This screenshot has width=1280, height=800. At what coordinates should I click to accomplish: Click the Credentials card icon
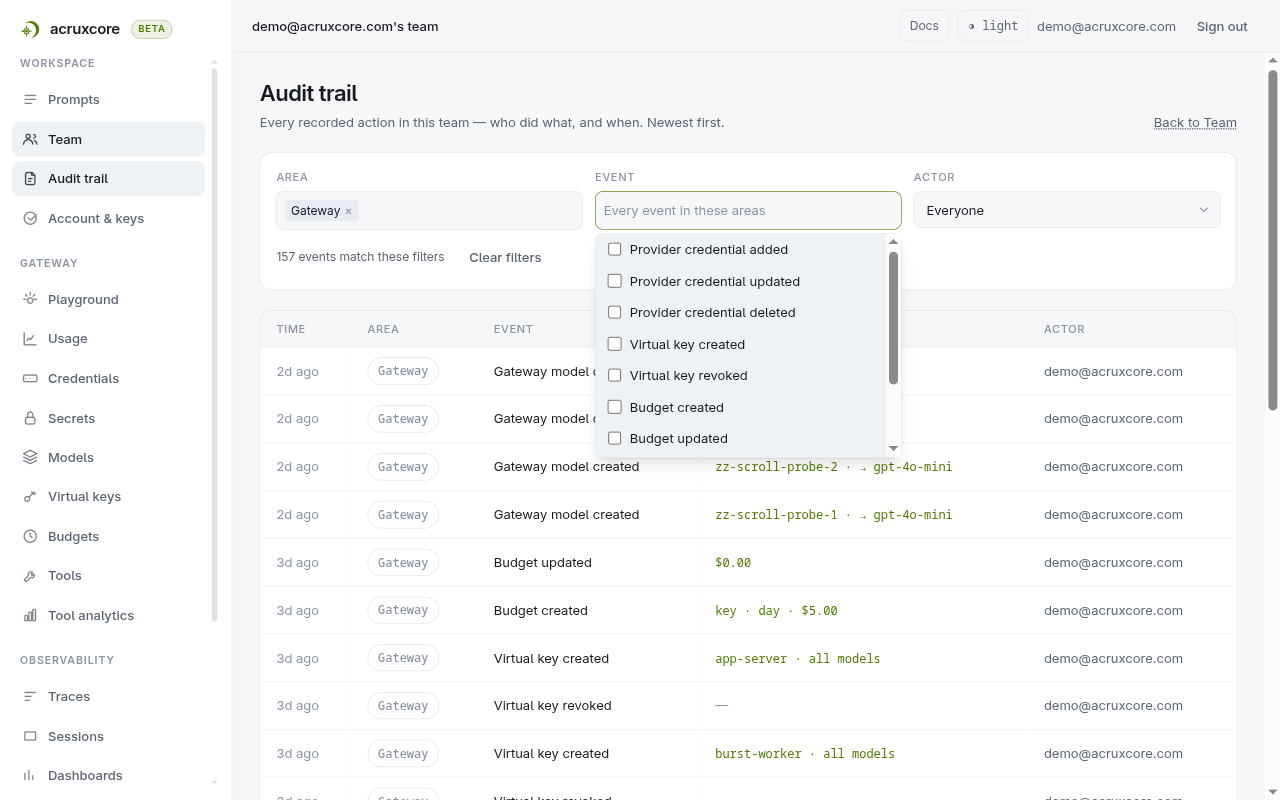coord(30,379)
